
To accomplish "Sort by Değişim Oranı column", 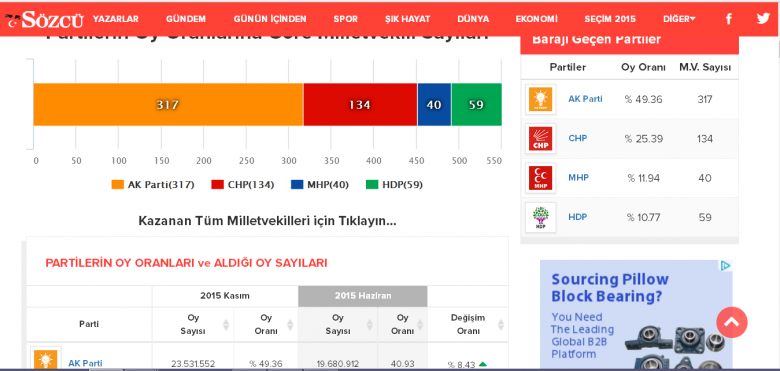I will coord(468,324).
